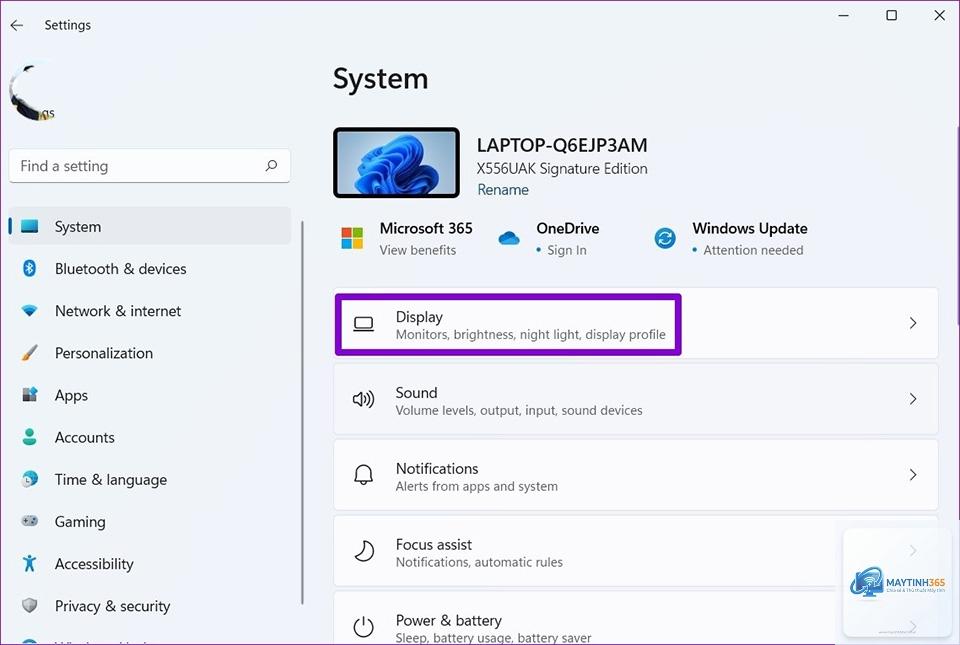960x645 pixels.
Task: Click OneDrive Sign In
Action: 567,250
